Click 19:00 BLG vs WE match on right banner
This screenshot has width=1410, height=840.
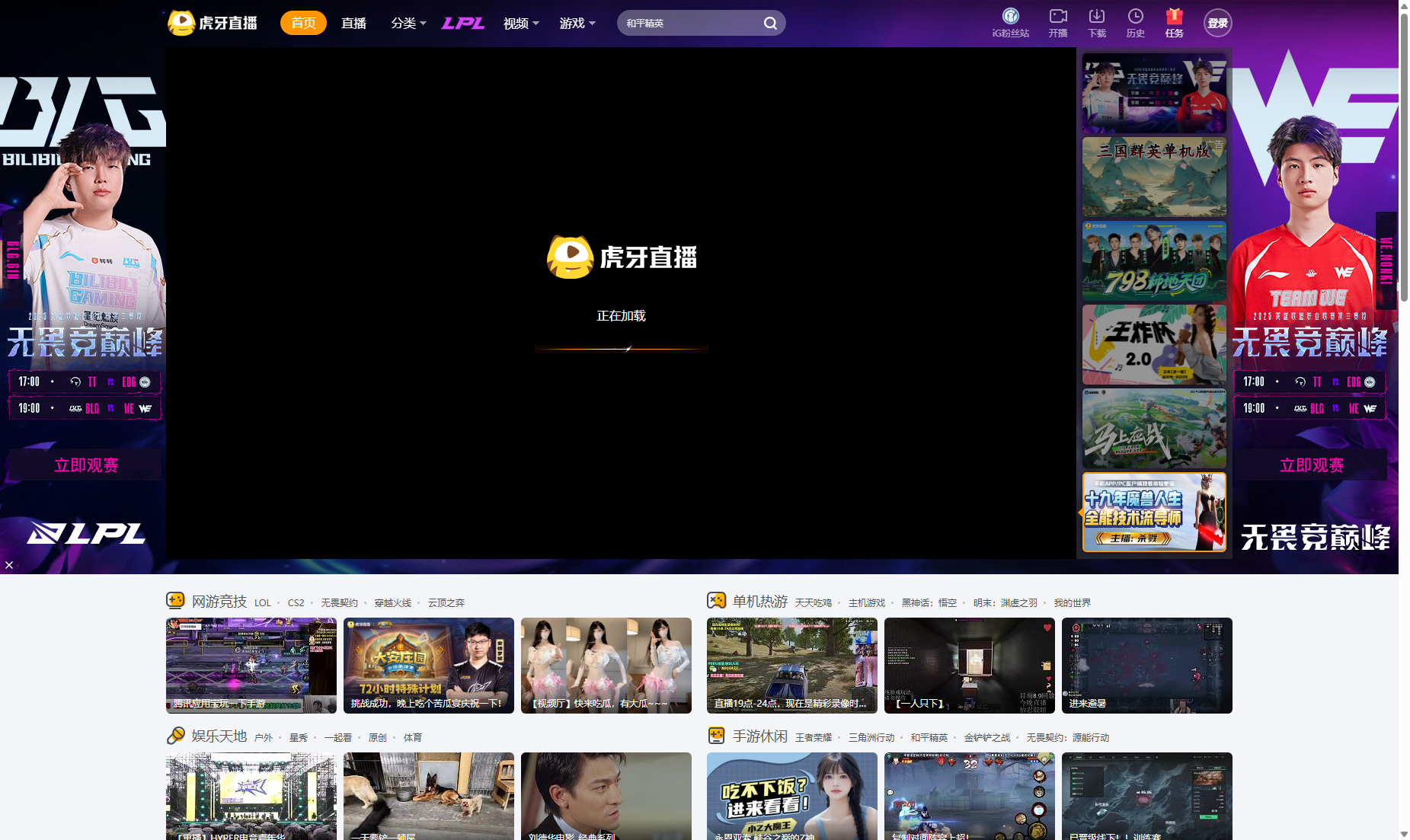[1310, 408]
